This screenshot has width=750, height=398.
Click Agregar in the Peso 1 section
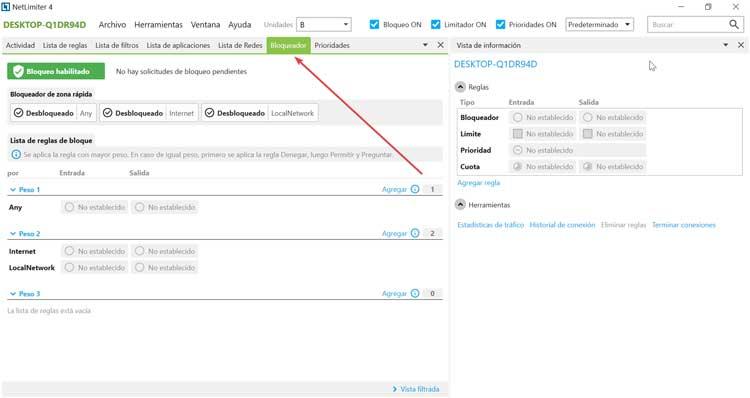click(394, 189)
